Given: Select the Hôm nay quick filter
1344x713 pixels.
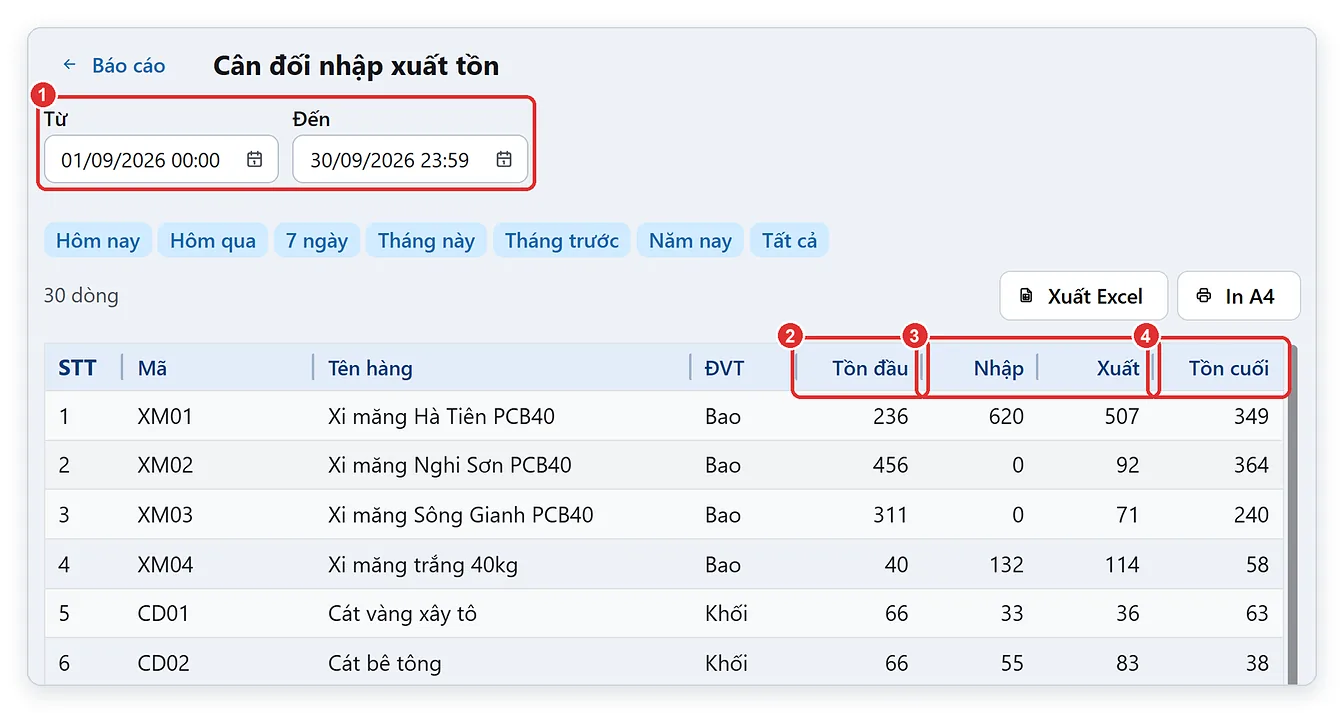Looking at the screenshot, I should point(98,240).
